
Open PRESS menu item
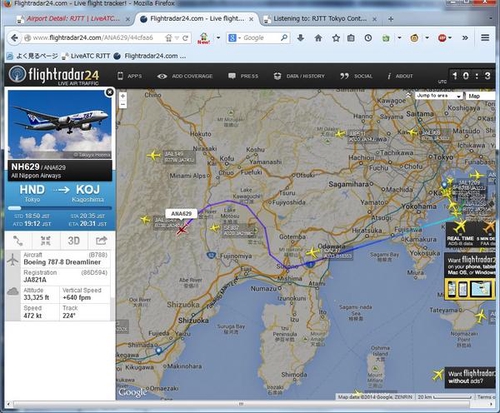pos(243,76)
